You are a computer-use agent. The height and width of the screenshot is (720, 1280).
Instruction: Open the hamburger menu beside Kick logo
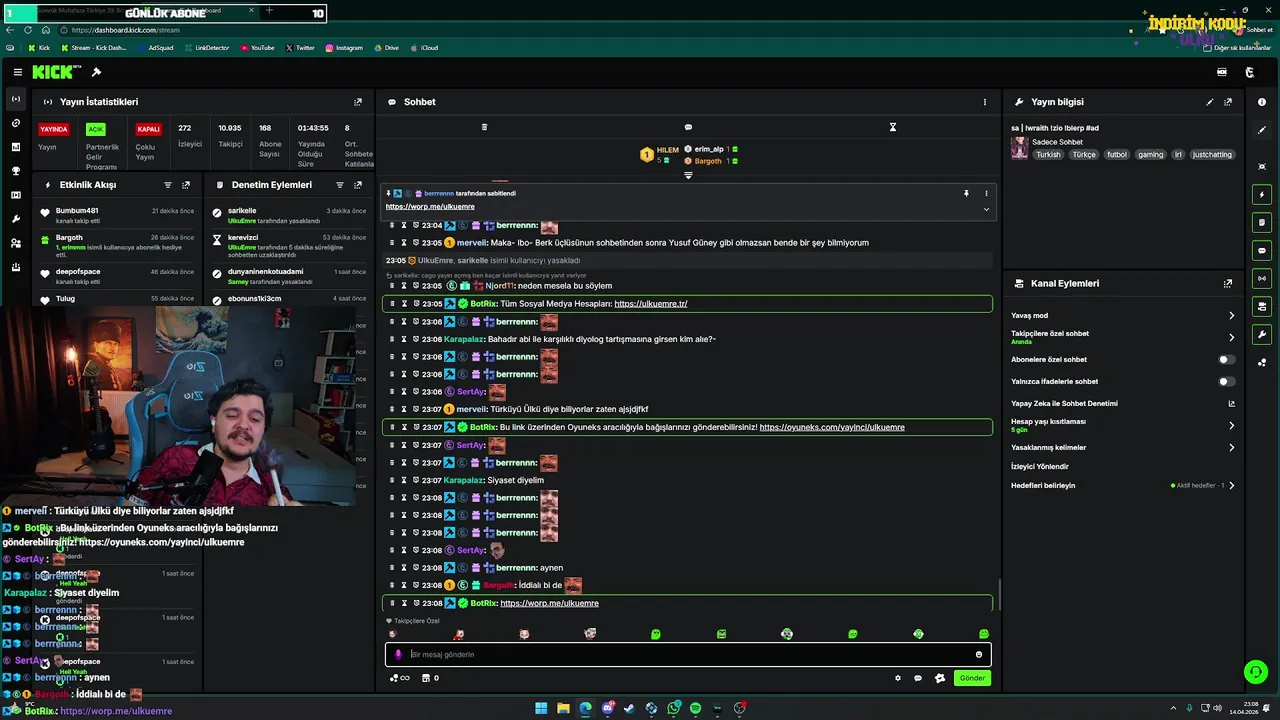[x=18, y=72]
